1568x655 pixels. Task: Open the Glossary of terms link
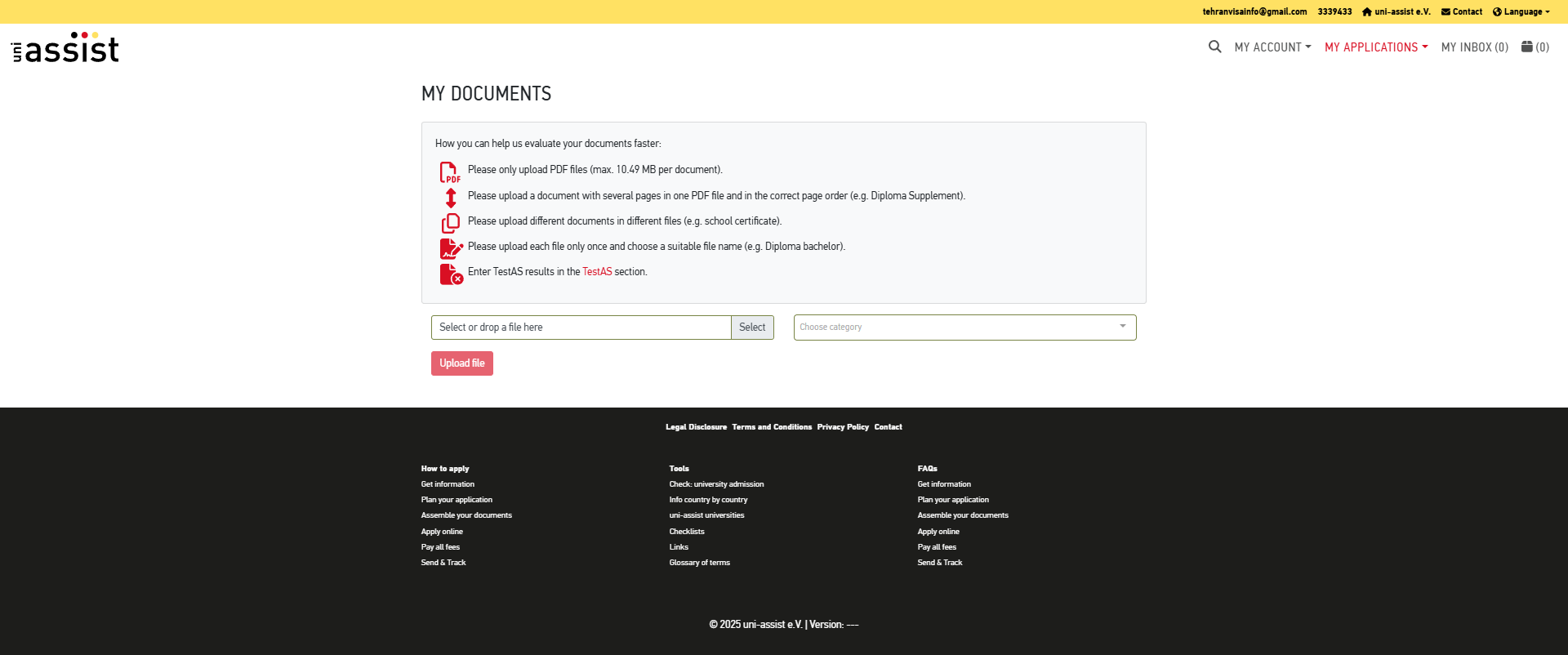click(x=699, y=563)
